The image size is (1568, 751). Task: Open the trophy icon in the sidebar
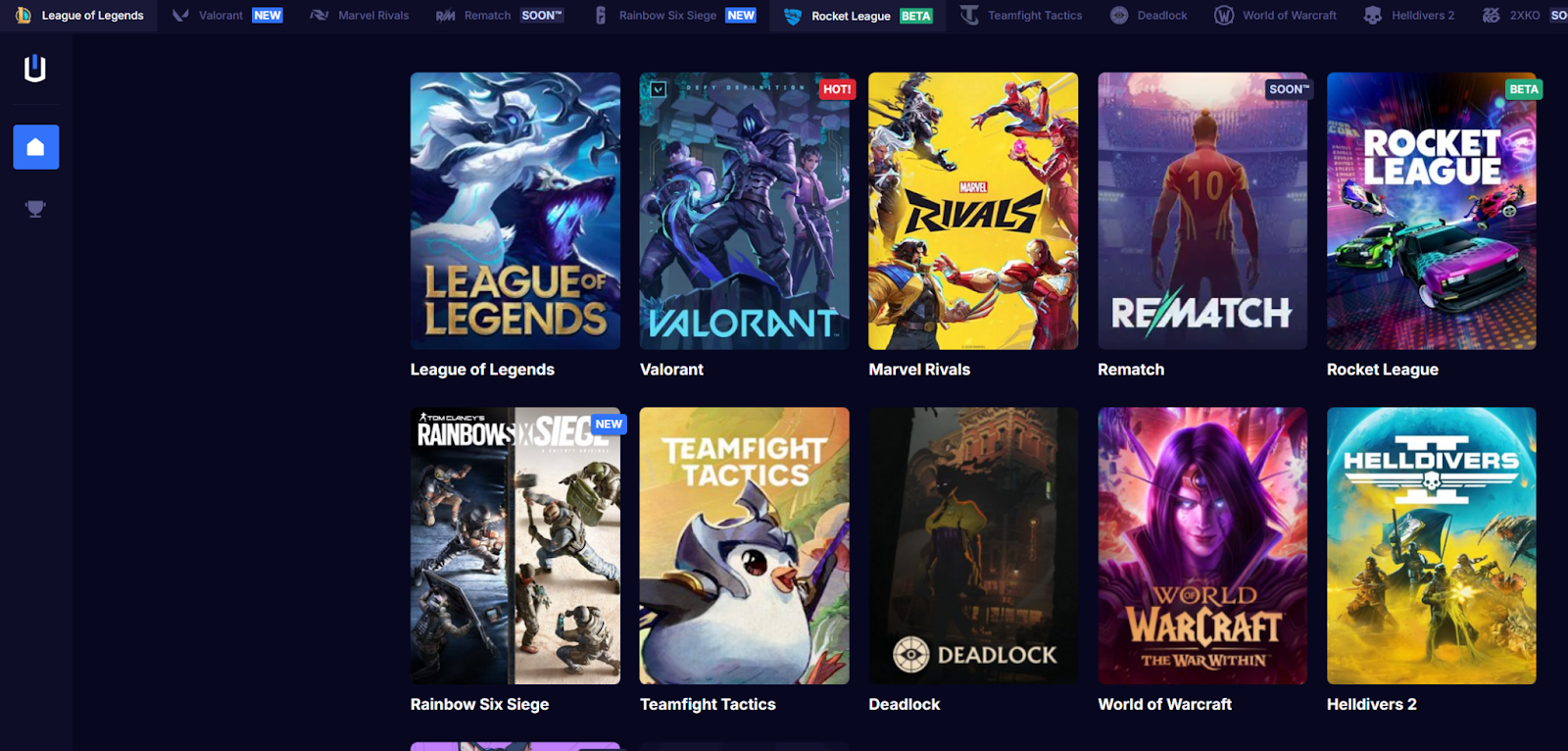[35, 208]
